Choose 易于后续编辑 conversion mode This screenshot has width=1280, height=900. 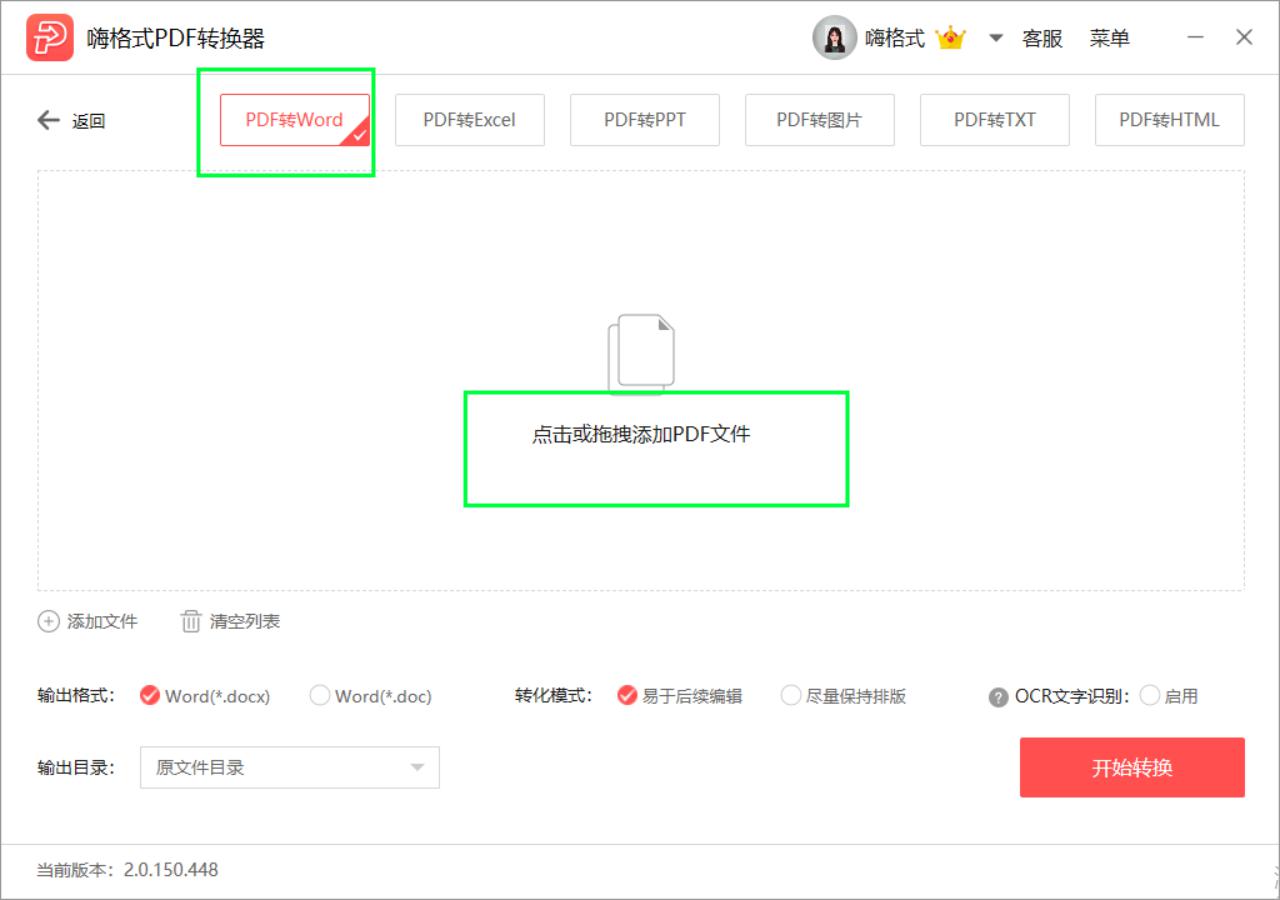coord(627,695)
